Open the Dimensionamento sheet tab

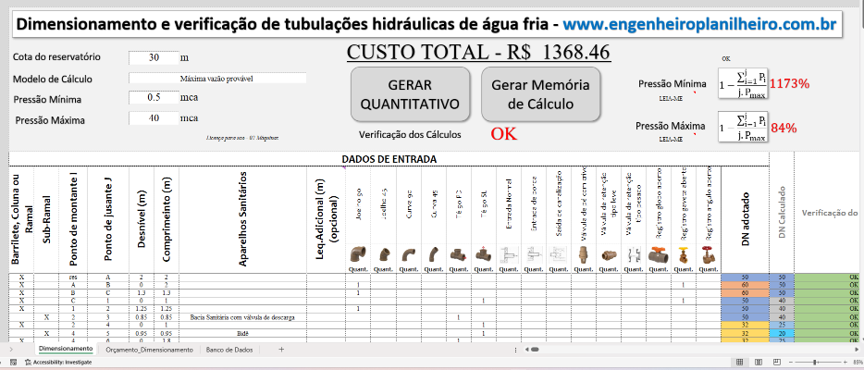pos(66,350)
